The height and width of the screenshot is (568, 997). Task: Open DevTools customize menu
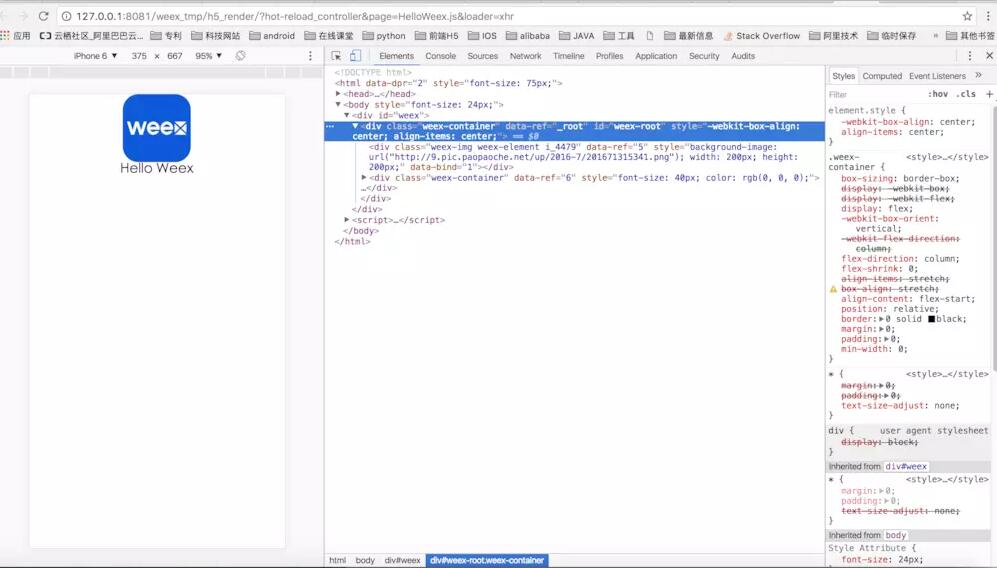pos(970,56)
